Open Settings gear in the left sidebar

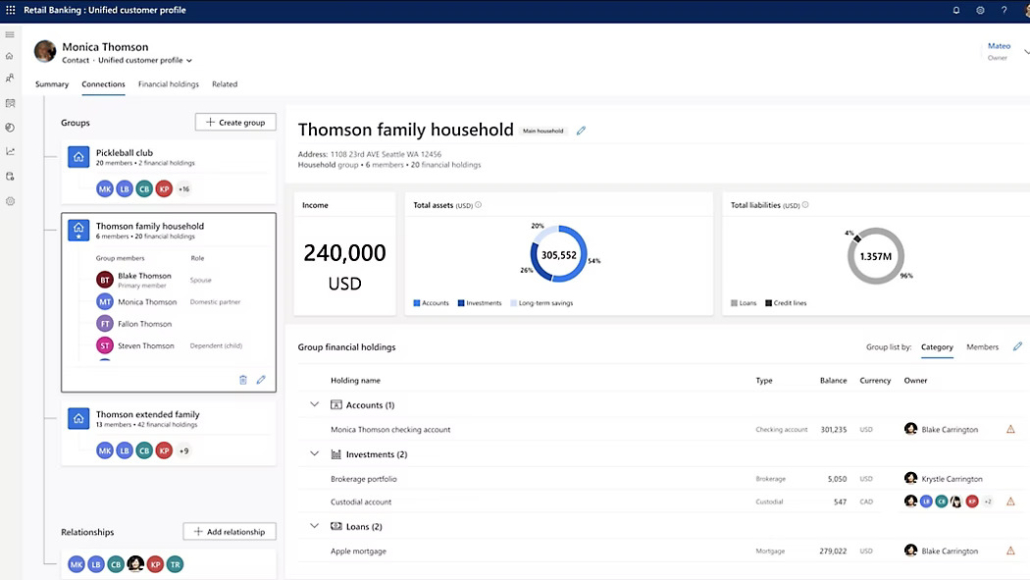pos(10,201)
